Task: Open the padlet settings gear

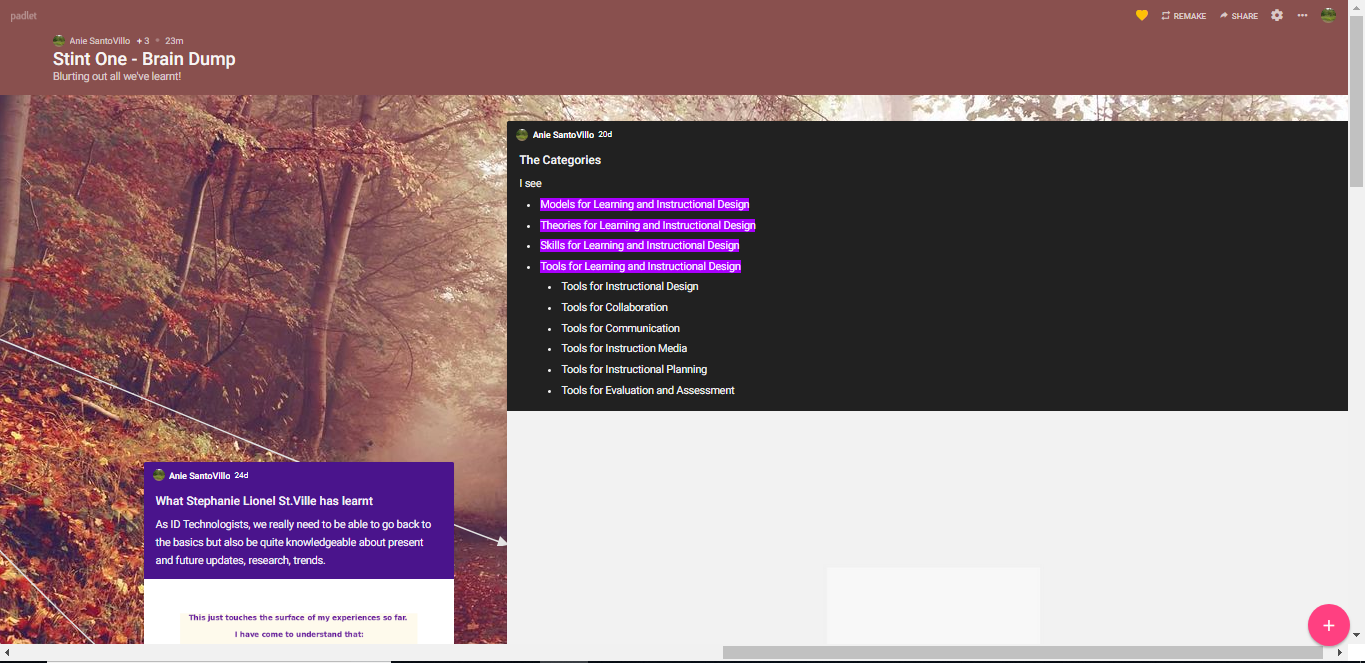Action: click(x=1277, y=15)
